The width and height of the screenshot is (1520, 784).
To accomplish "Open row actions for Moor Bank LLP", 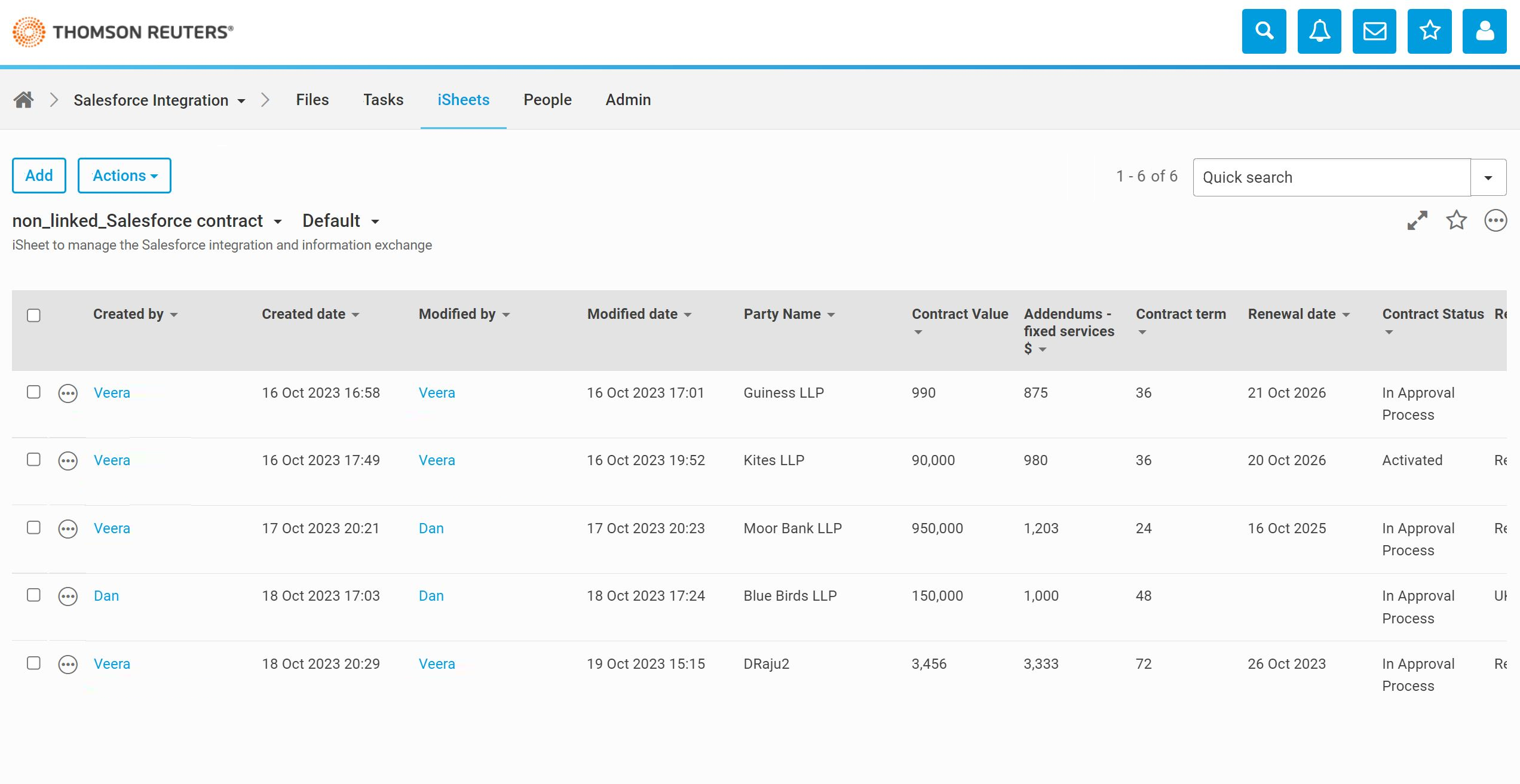I will [68, 529].
